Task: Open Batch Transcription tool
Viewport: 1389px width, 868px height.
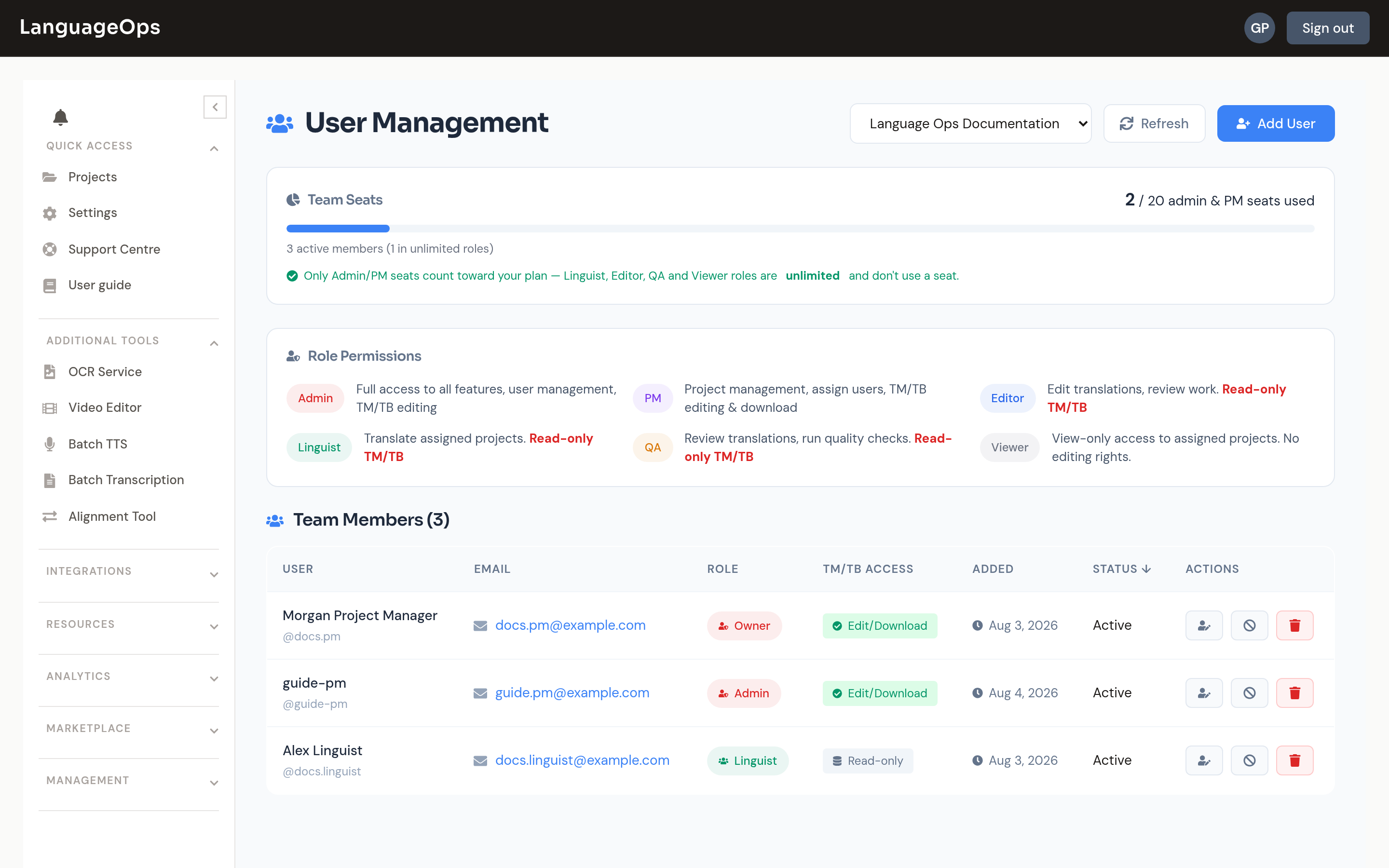Action: pos(126,480)
